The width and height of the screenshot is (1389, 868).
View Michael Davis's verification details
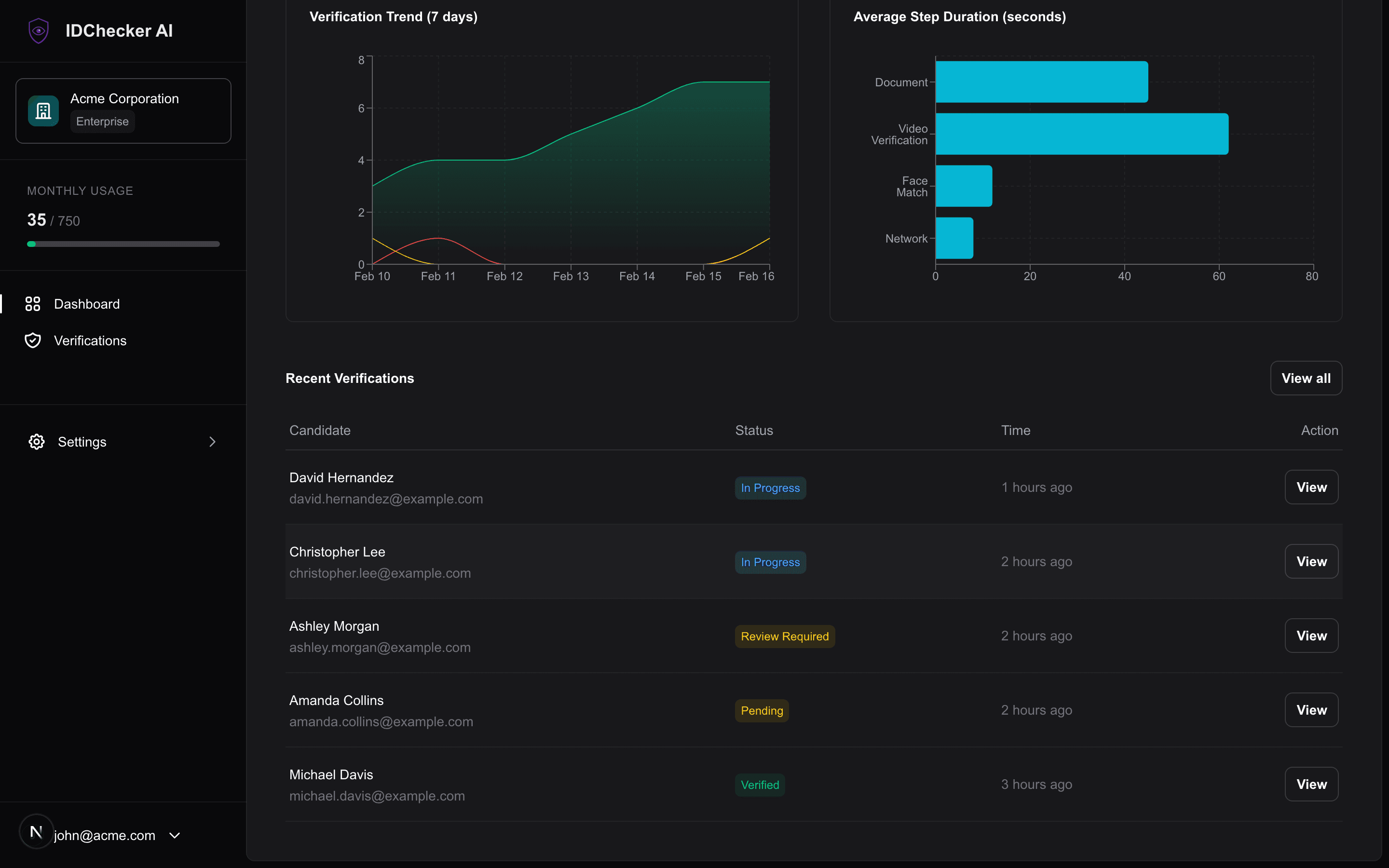tap(1311, 784)
